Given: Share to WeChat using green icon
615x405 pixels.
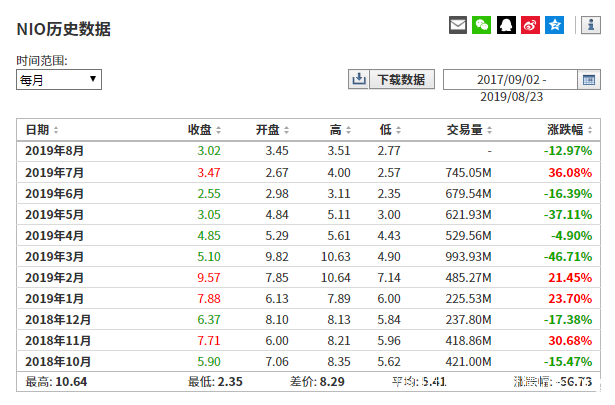Looking at the screenshot, I should pos(482,25).
